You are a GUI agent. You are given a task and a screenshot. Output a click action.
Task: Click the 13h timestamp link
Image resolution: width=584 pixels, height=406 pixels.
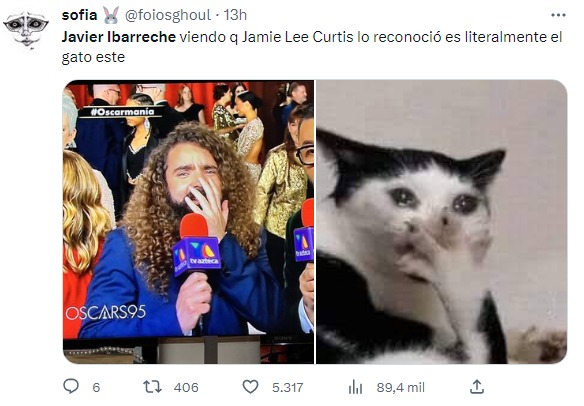tap(235, 15)
